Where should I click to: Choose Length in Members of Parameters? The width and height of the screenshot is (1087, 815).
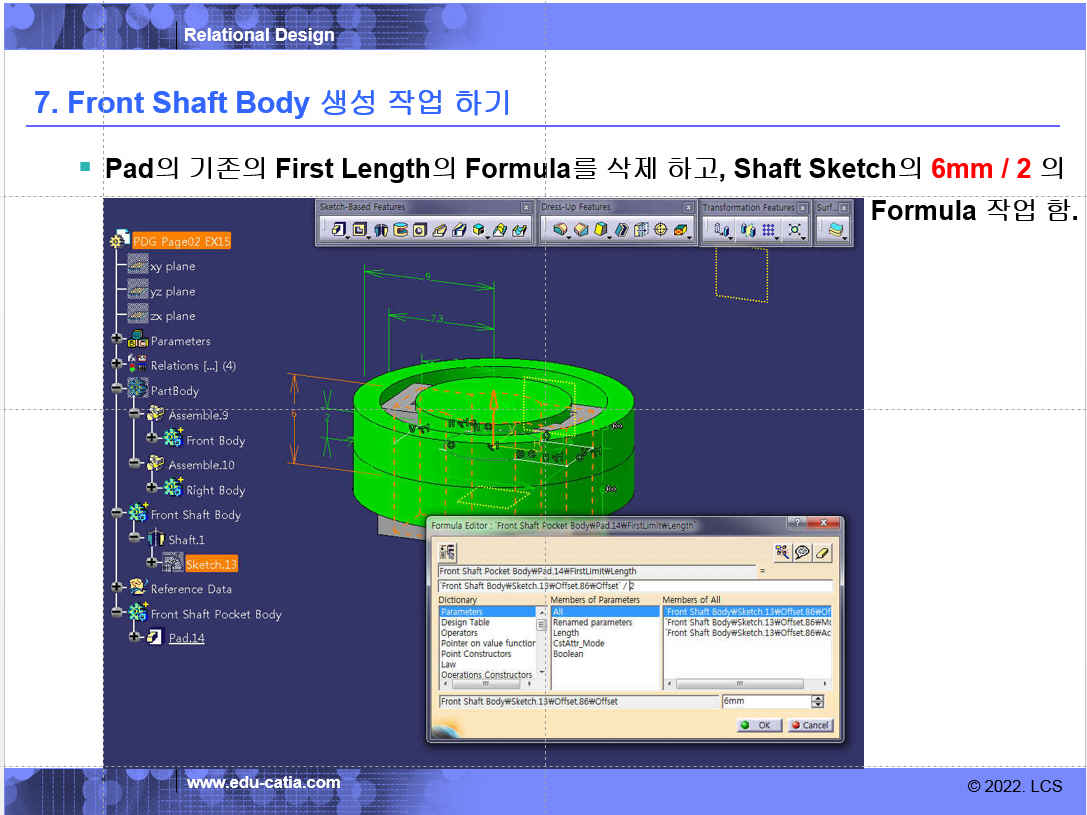point(565,633)
